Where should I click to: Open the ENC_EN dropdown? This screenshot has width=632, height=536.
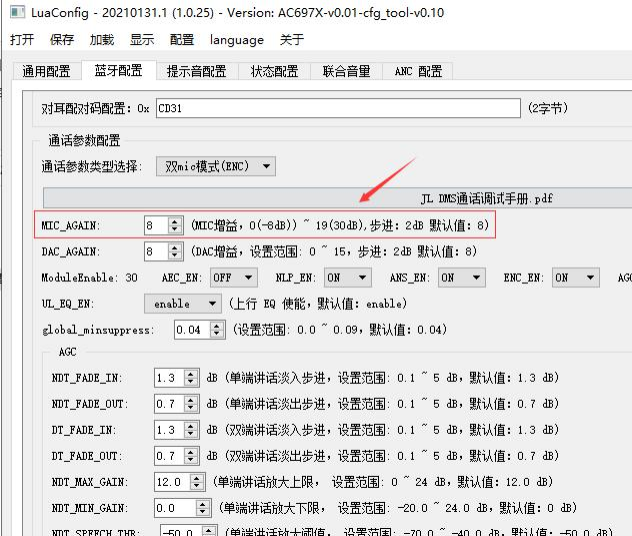pyautogui.click(x=576, y=277)
